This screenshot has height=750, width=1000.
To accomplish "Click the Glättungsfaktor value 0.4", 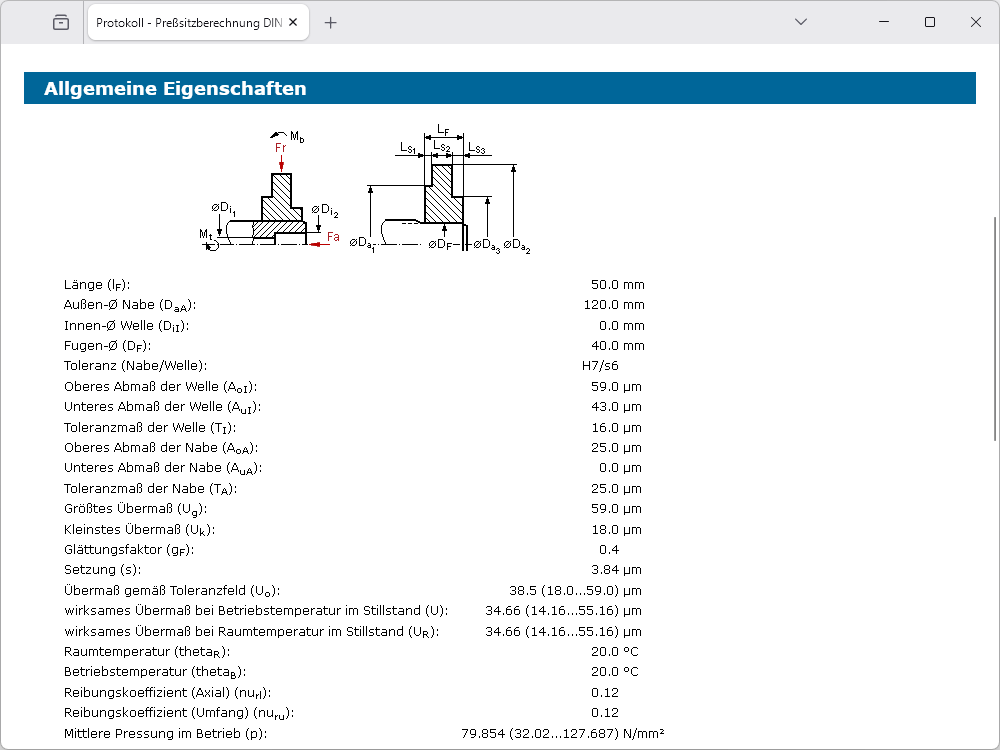I will click(x=609, y=550).
